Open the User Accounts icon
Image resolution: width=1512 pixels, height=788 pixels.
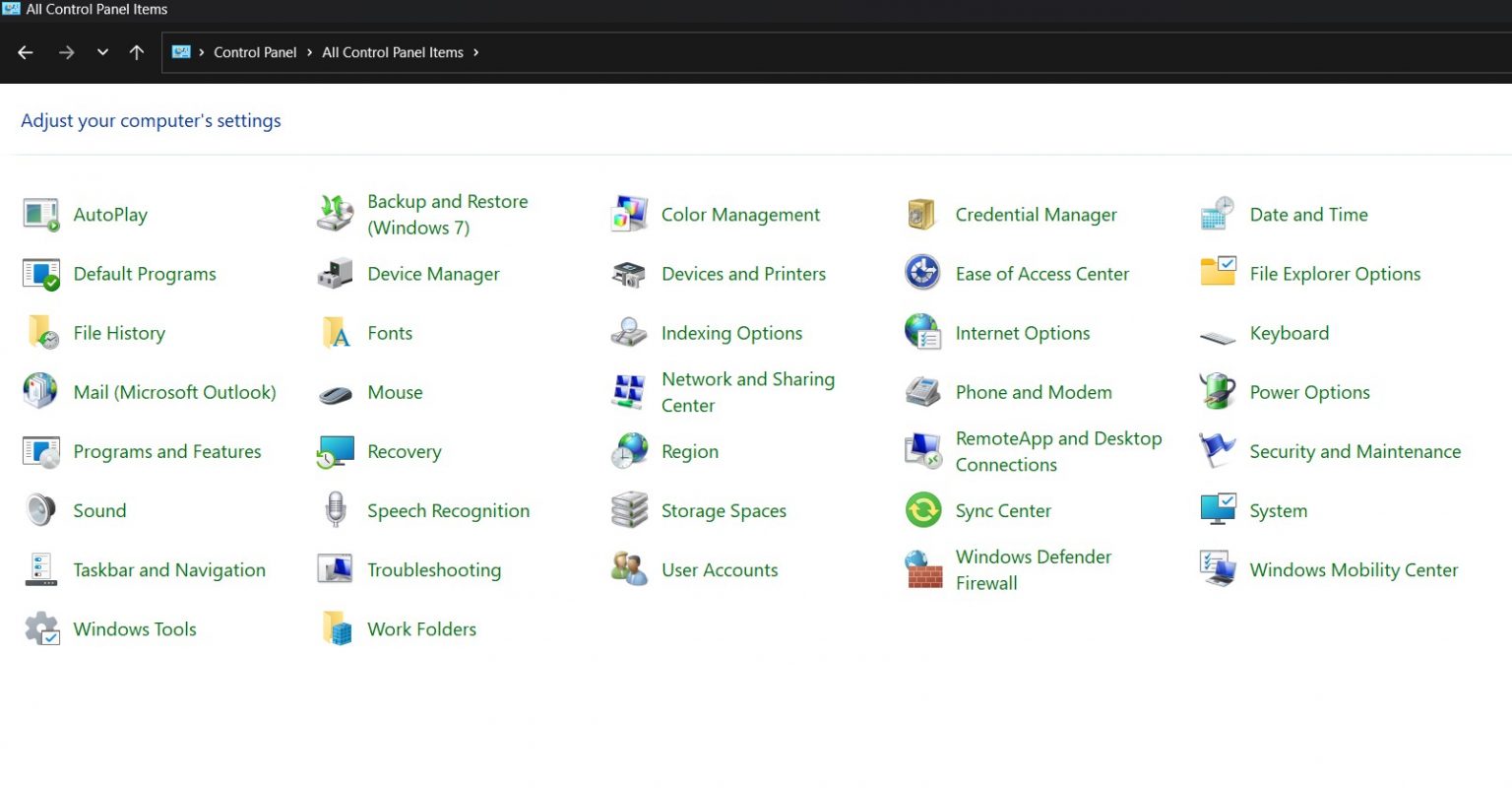pos(629,569)
